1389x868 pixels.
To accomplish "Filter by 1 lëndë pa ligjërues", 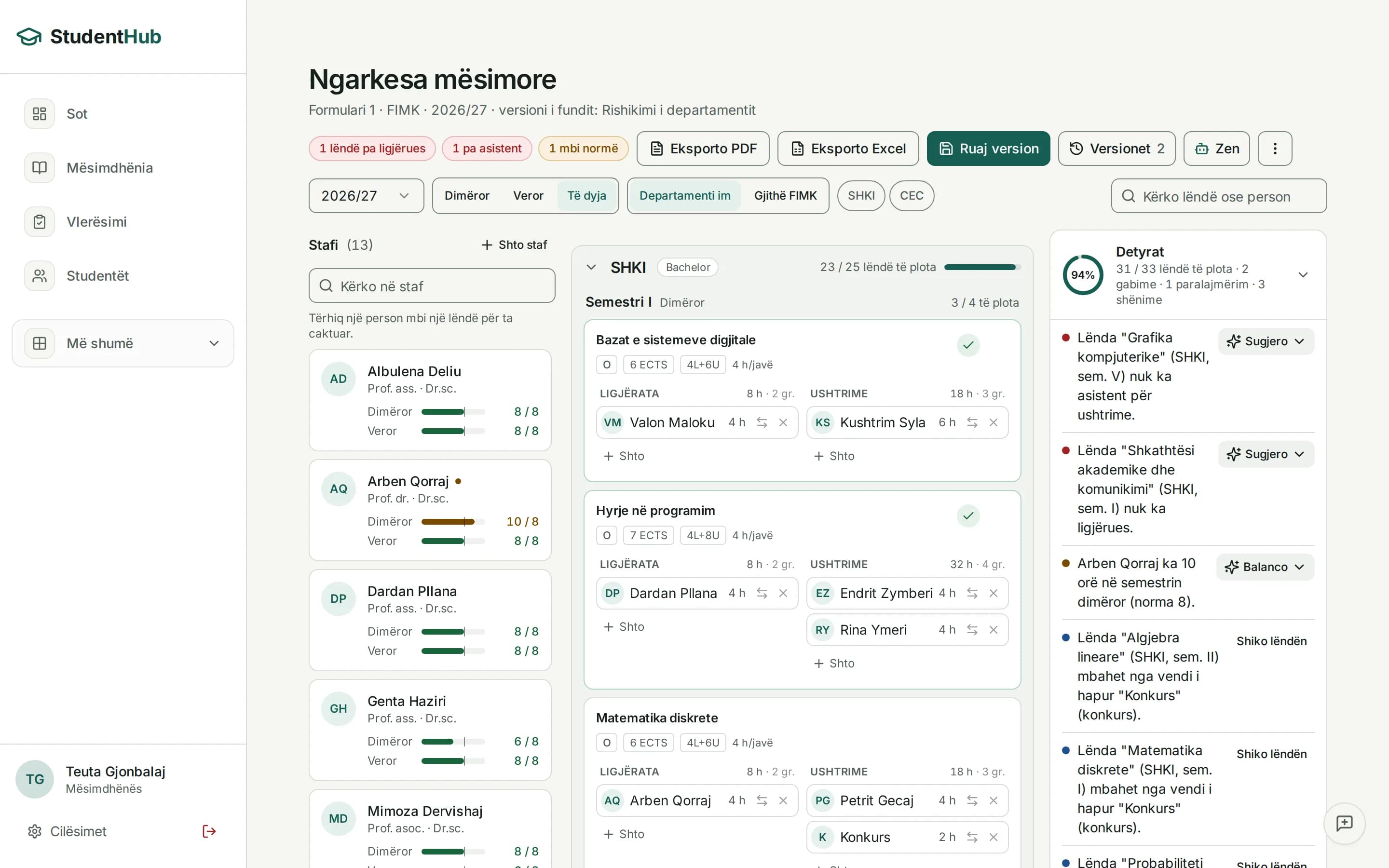I will click(x=372, y=149).
